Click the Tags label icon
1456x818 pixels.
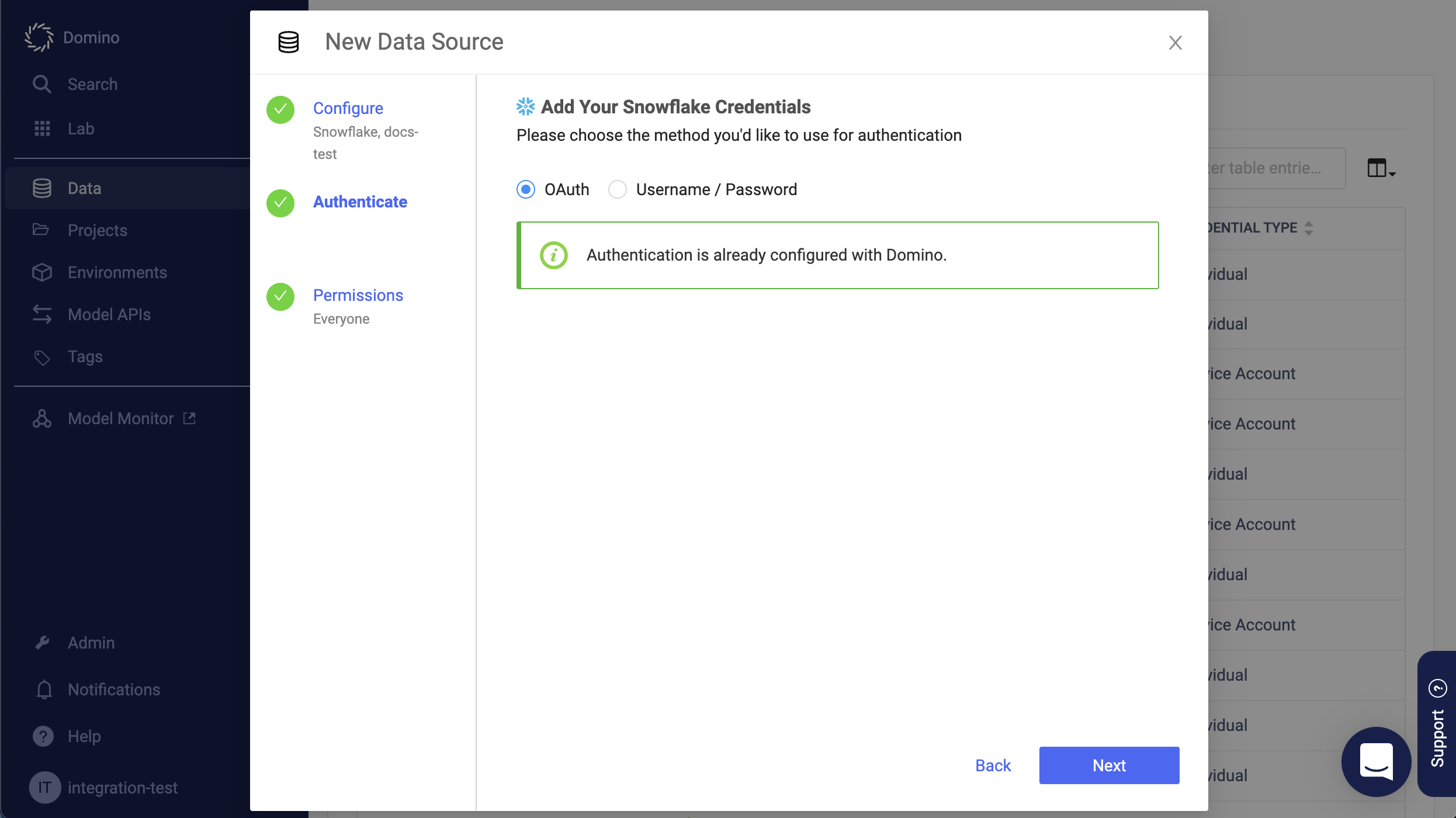[x=42, y=358]
